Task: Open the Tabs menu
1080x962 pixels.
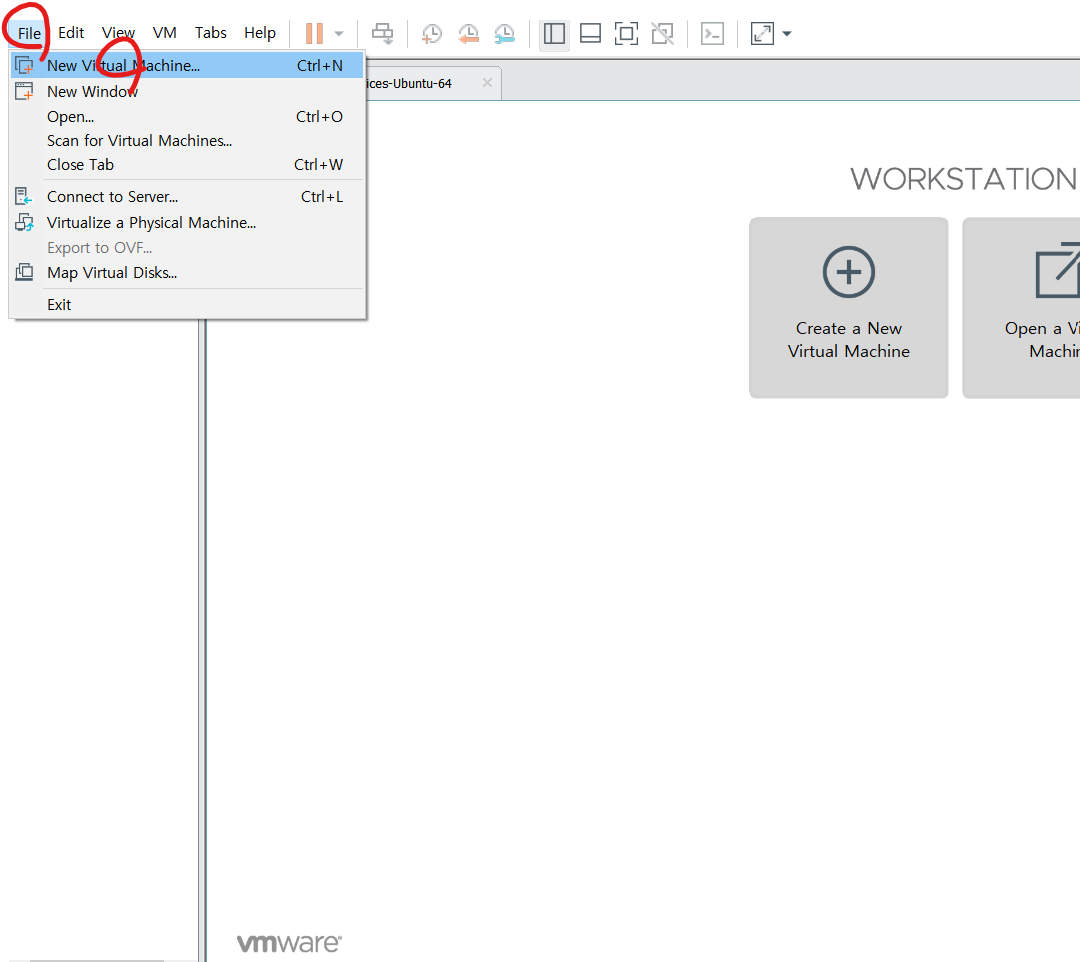Action: point(211,33)
